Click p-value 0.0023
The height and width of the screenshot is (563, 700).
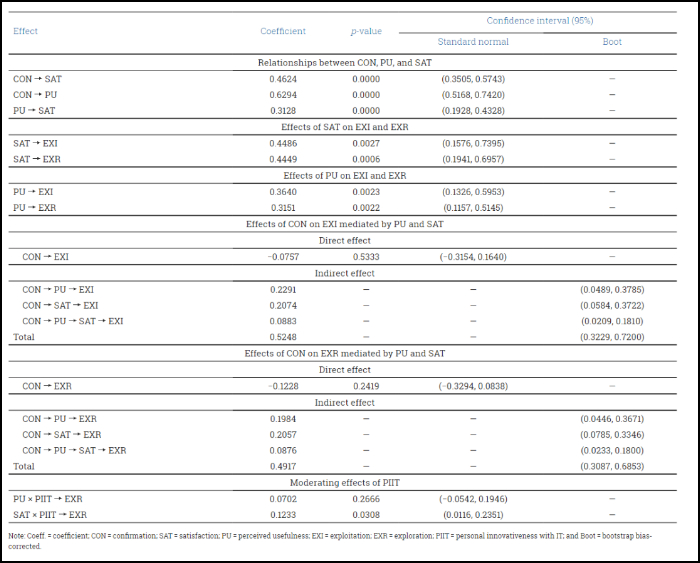(x=366, y=192)
